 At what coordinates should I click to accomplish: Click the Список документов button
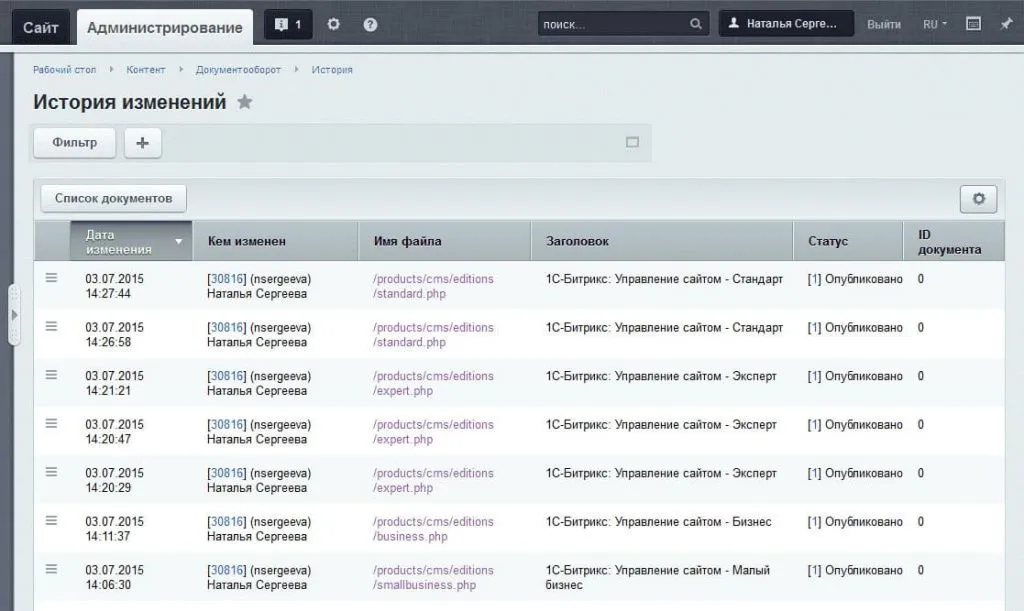coord(113,199)
